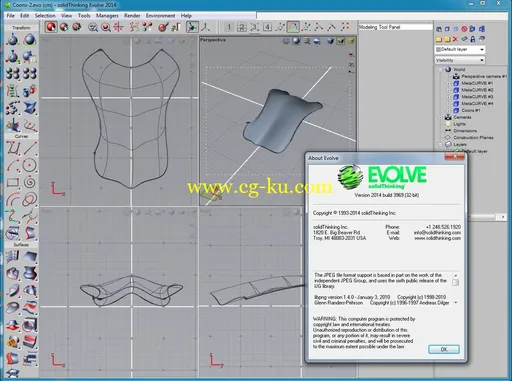Click the padlock lock icon in the browser toolbar
512x381 pixels.
(473, 39)
